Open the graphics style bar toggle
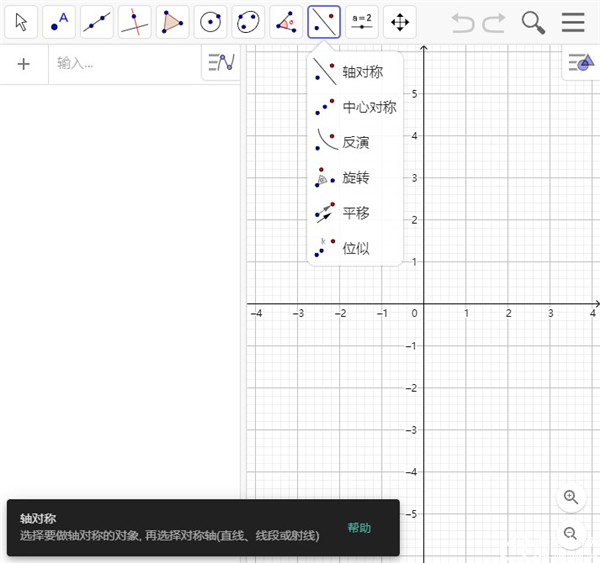This screenshot has height=563, width=600. point(580,63)
